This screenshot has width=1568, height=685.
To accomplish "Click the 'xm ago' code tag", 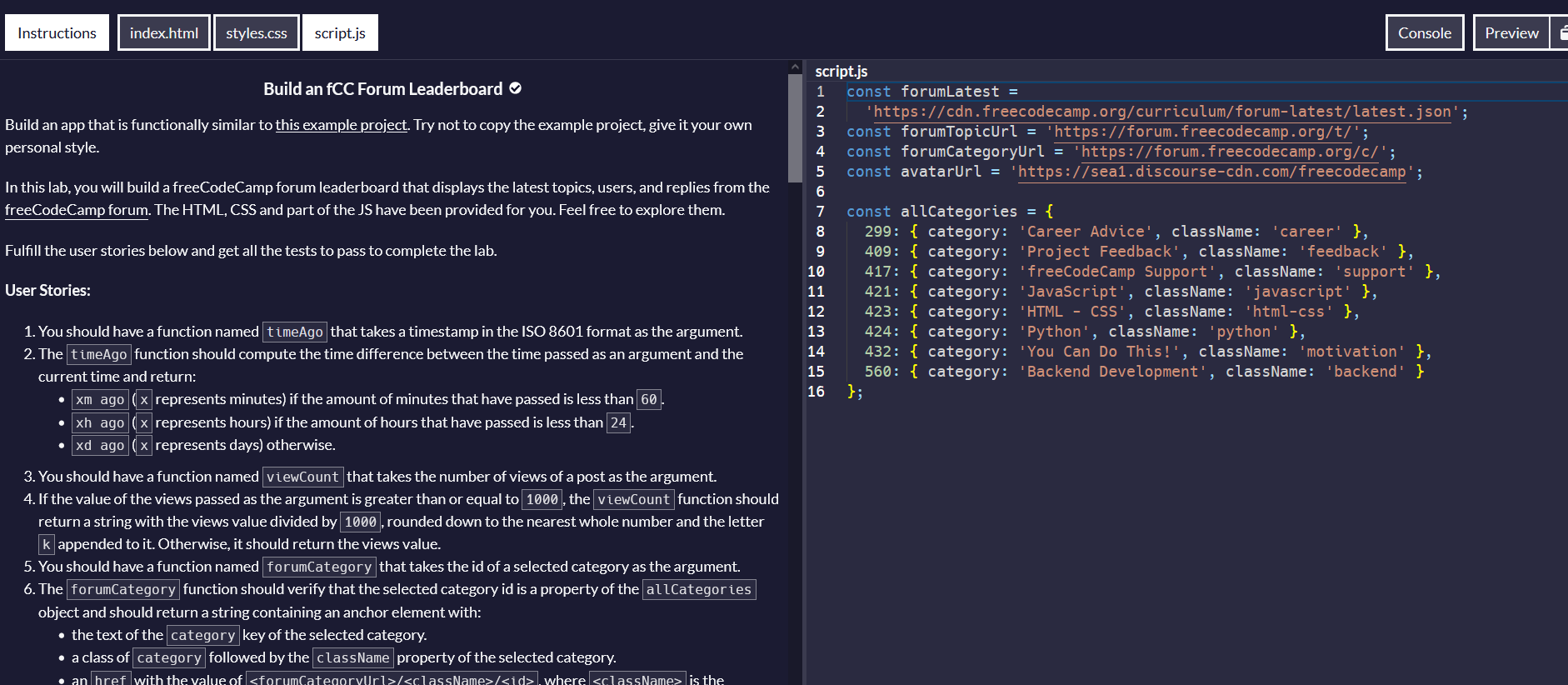I will [100, 400].
